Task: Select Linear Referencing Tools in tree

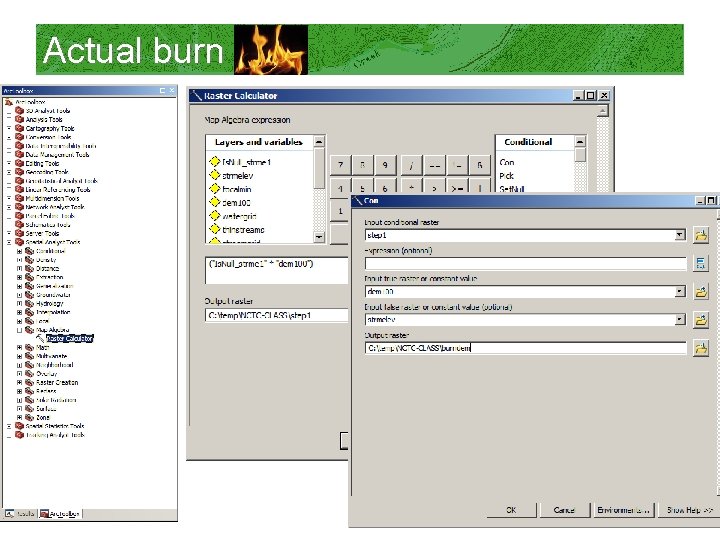Action: [x=58, y=190]
